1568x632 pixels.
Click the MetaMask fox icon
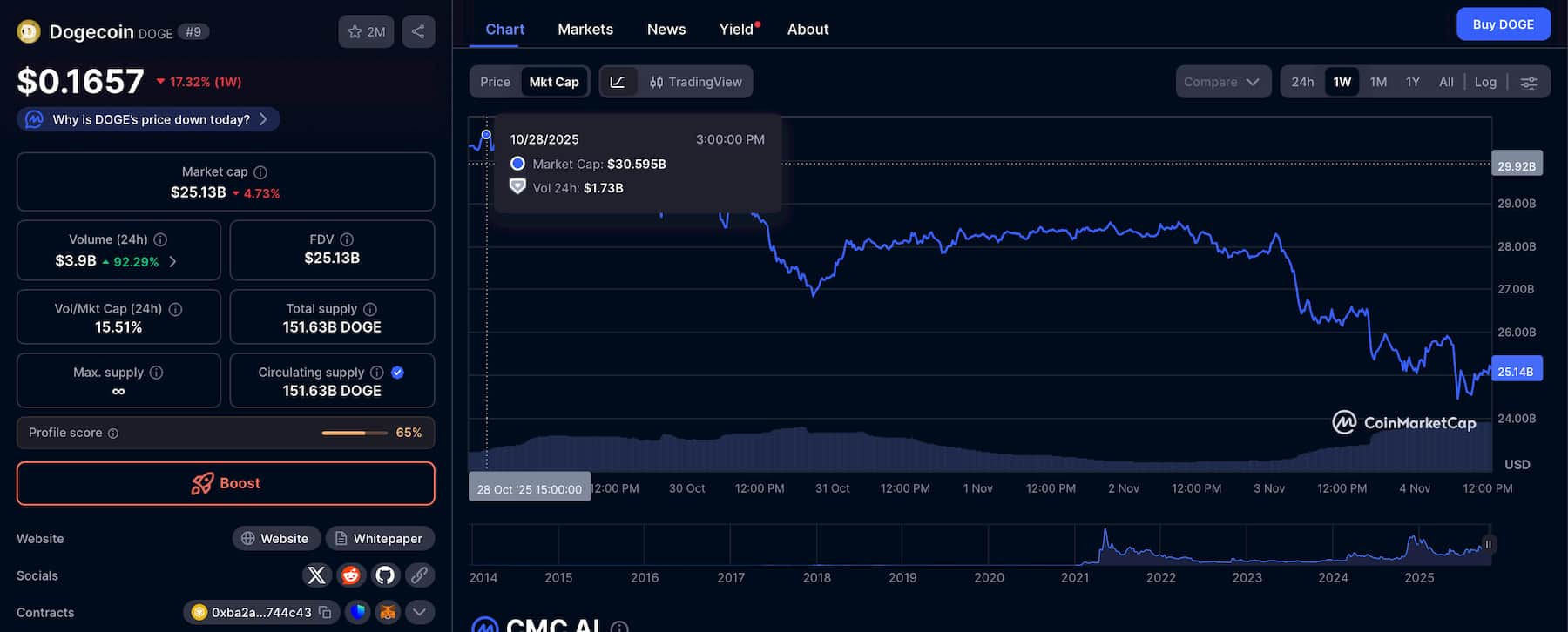coord(388,612)
